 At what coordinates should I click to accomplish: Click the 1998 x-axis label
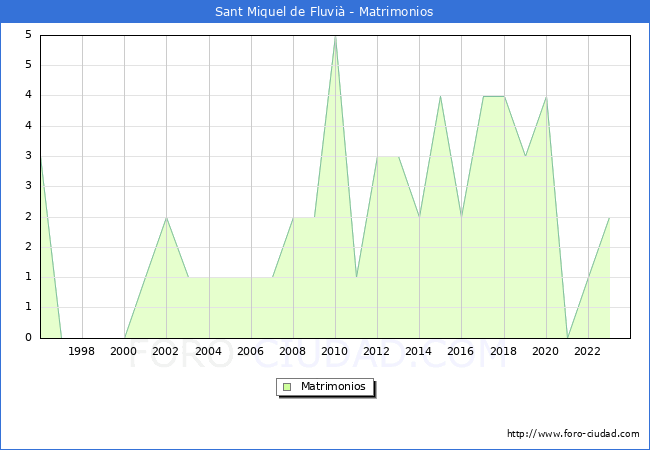pos(81,351)
